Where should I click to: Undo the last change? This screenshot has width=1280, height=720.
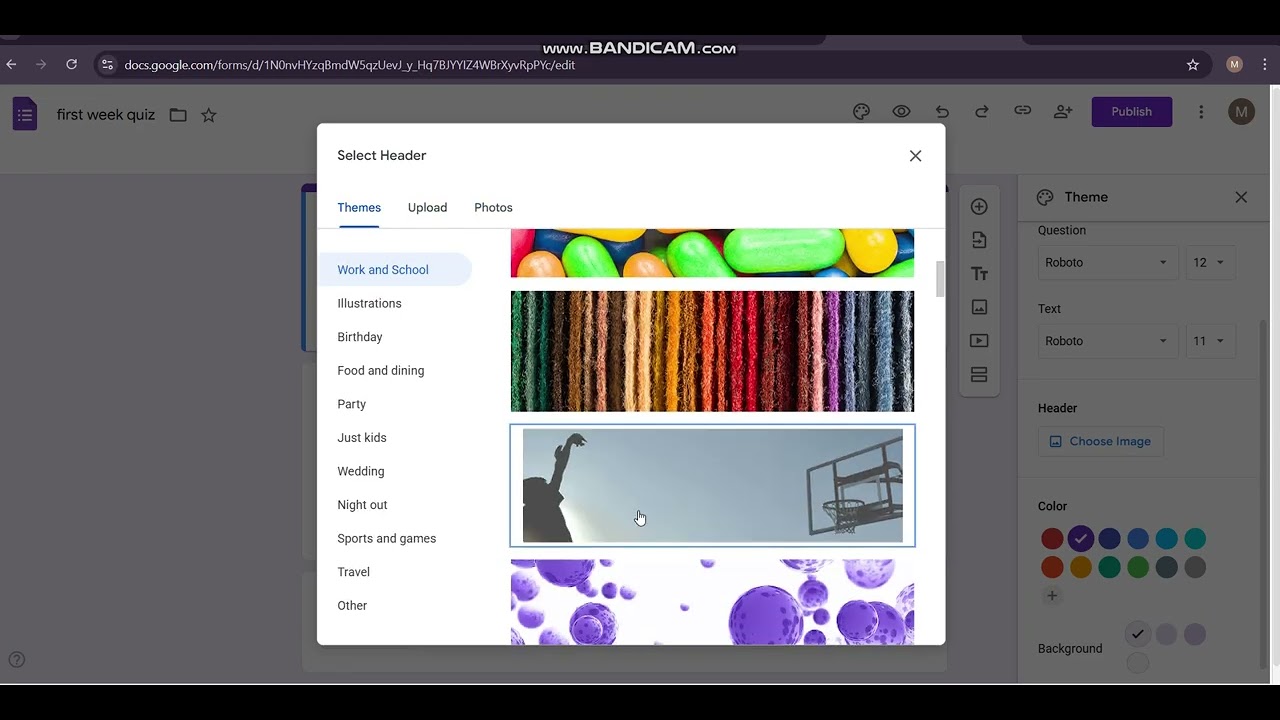[942, 112]
